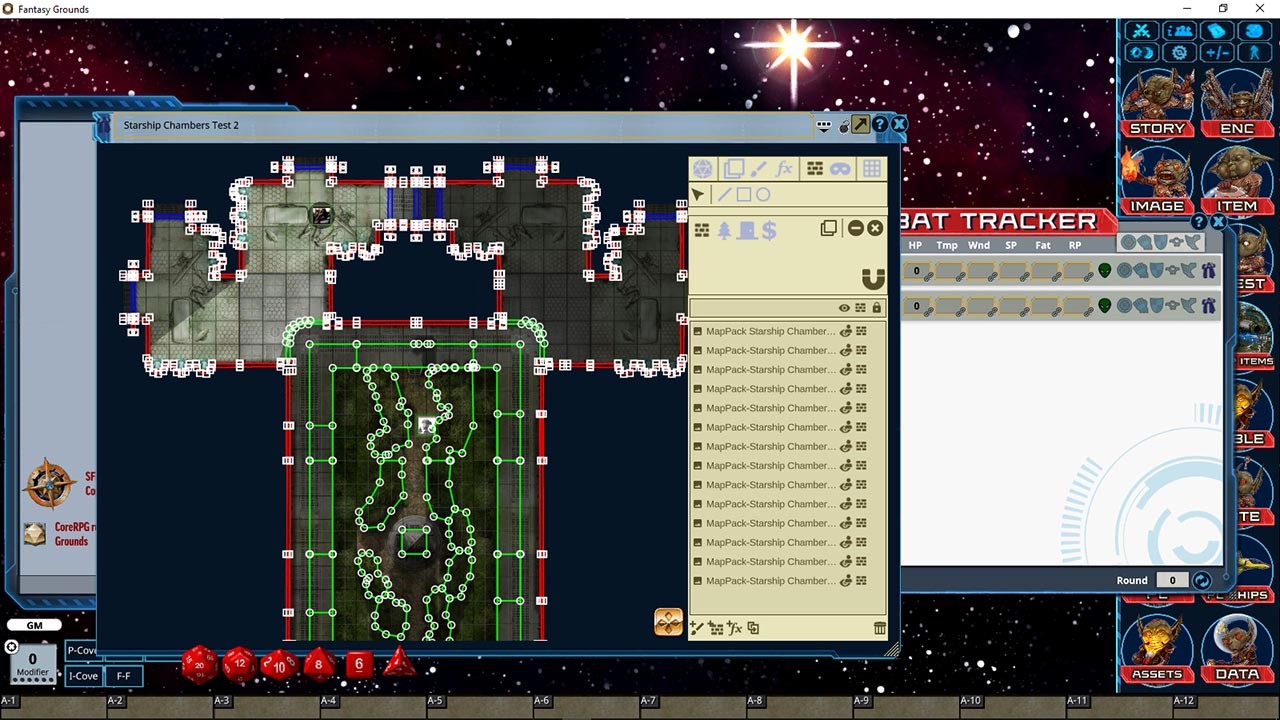Click HP field of first combat tracker row
This screenshot has width=1280, height=720.
point(916,271)
